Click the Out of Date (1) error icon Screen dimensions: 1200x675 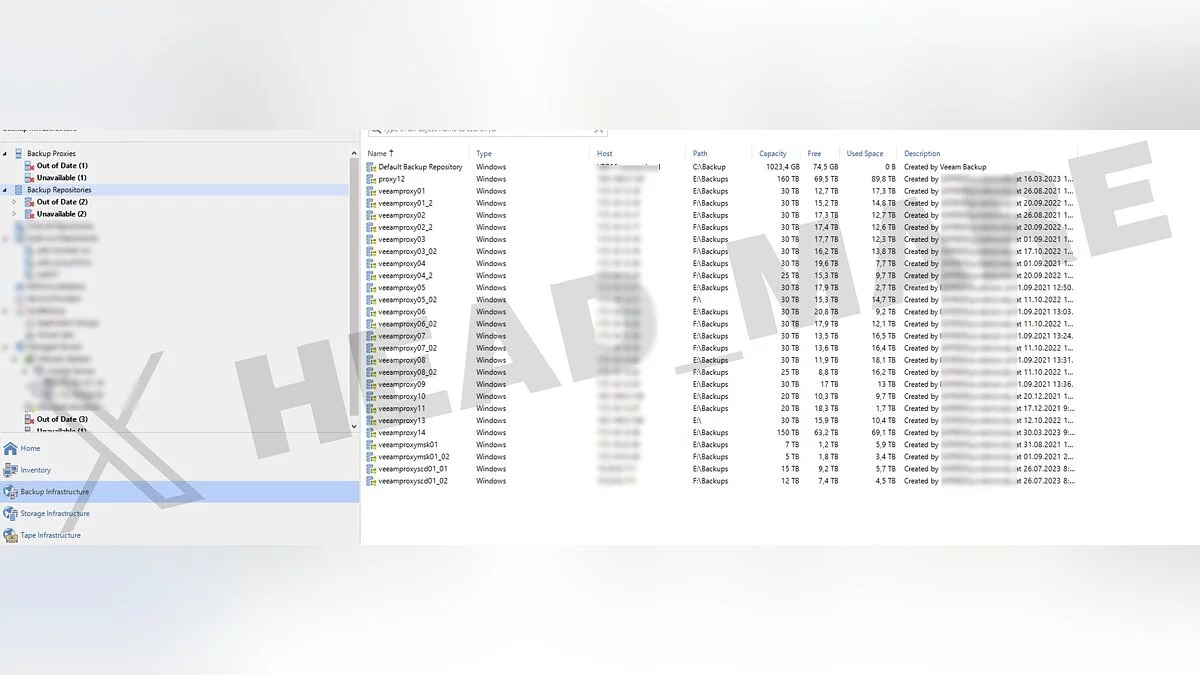[30, 165]
